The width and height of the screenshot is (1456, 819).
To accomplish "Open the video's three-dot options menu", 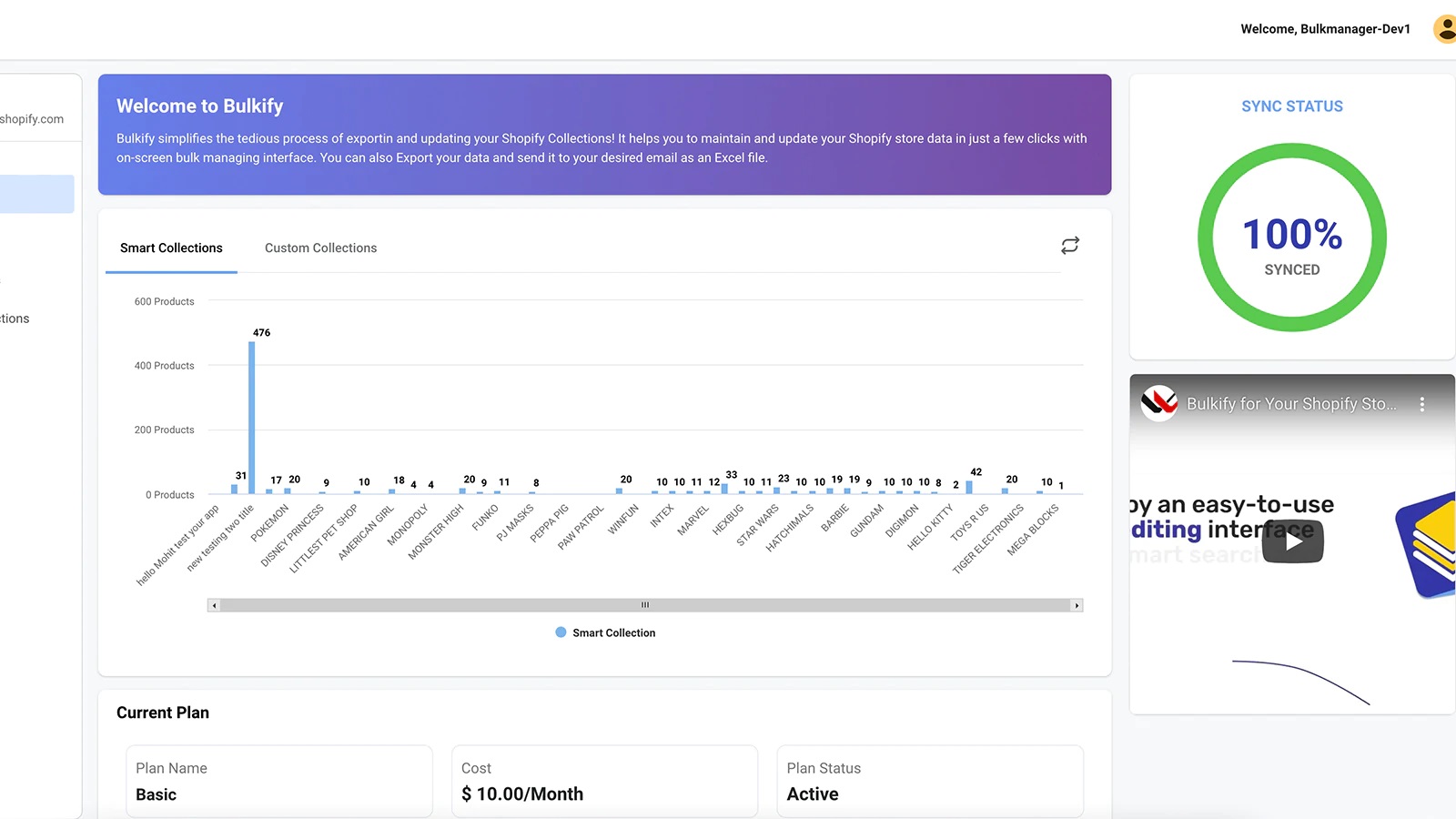I will (1421, 404).
